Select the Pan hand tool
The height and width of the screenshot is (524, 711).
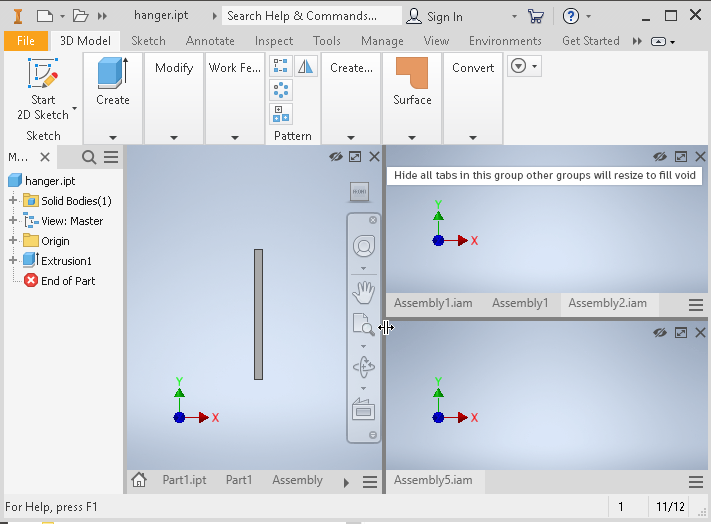coord(364,292)
